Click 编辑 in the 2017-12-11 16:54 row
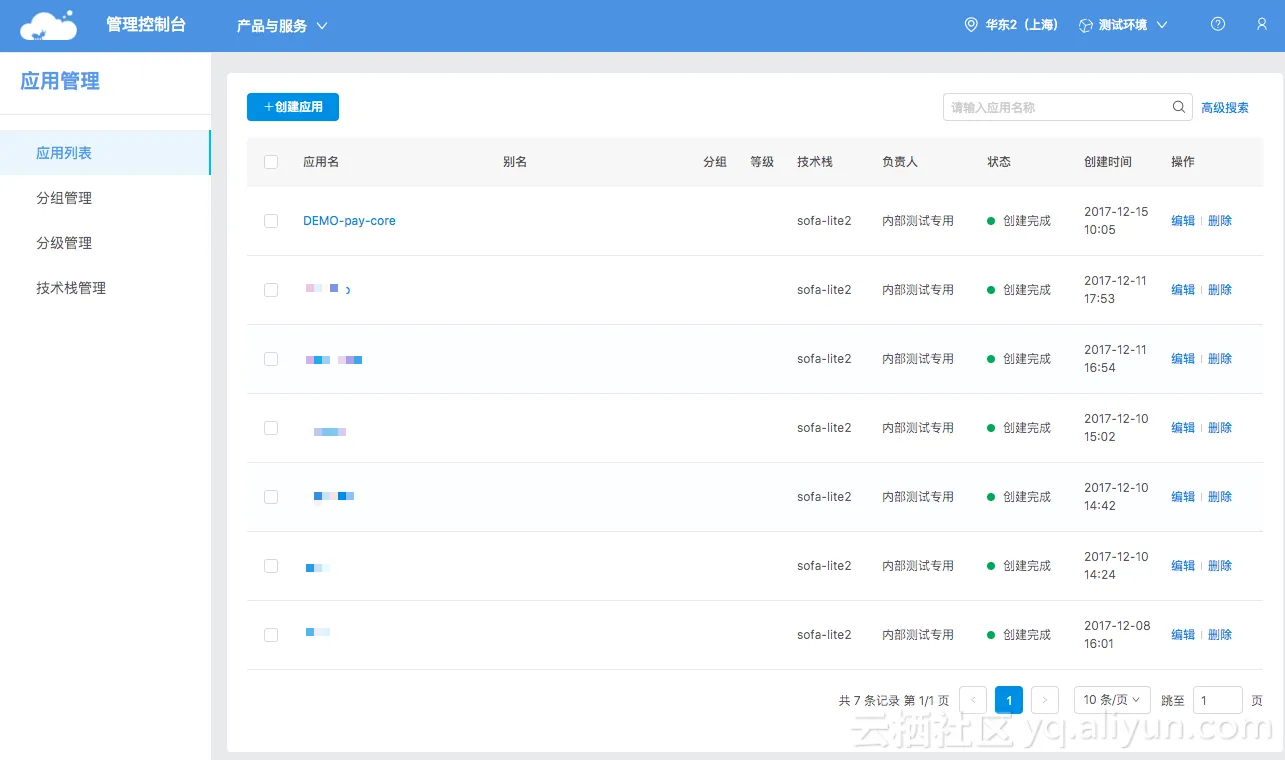This screenshot has width=1285, height=760. tap(1183, 359)
